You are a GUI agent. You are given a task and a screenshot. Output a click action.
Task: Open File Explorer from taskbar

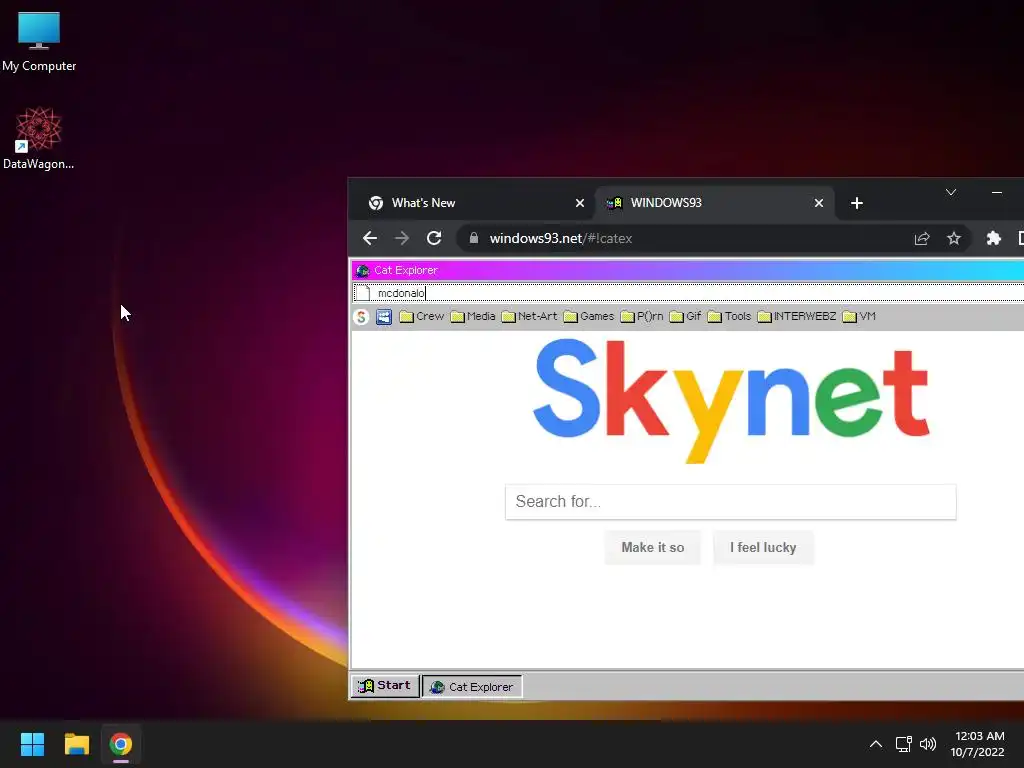click(x=76, y=744)
